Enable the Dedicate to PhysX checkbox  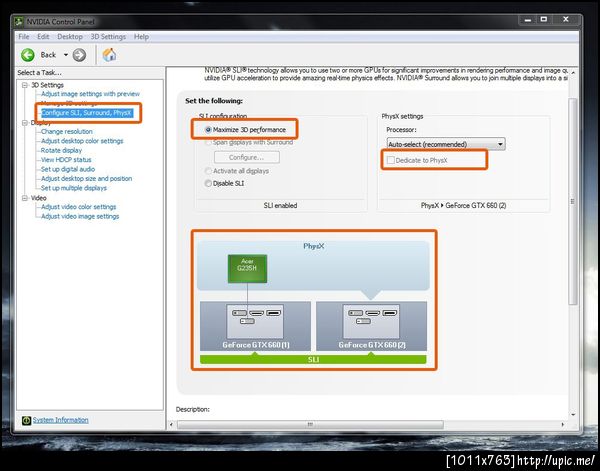click(x=391, y=160)
